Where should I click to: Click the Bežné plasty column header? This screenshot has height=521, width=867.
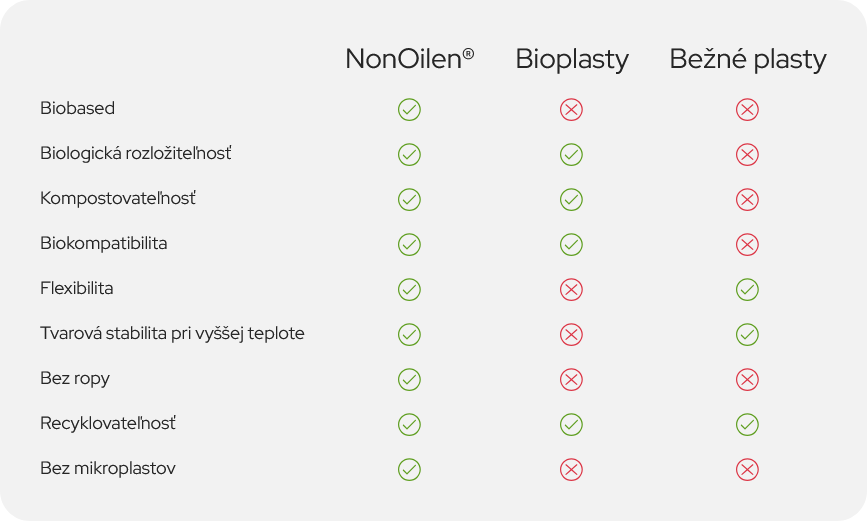748,60
